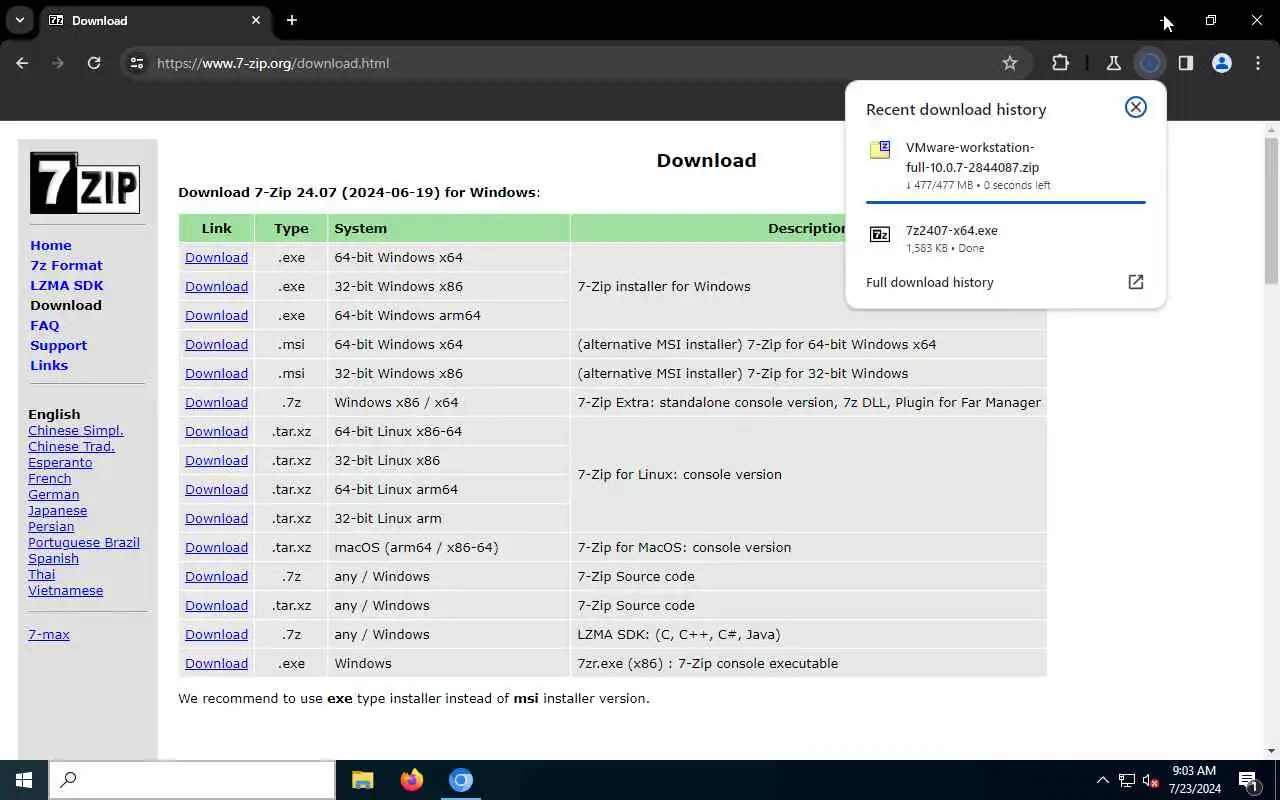Open the 7-max link

click(x=49, y=634)
